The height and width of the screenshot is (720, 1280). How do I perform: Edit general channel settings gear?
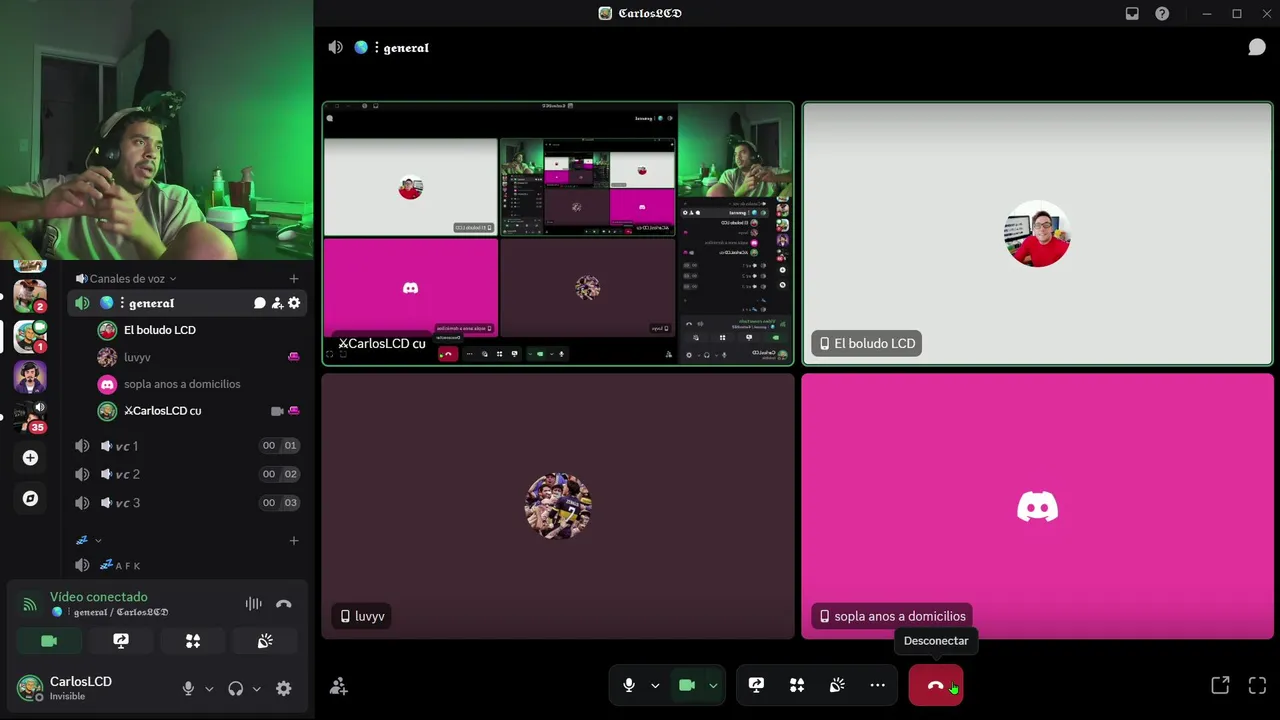294,303
